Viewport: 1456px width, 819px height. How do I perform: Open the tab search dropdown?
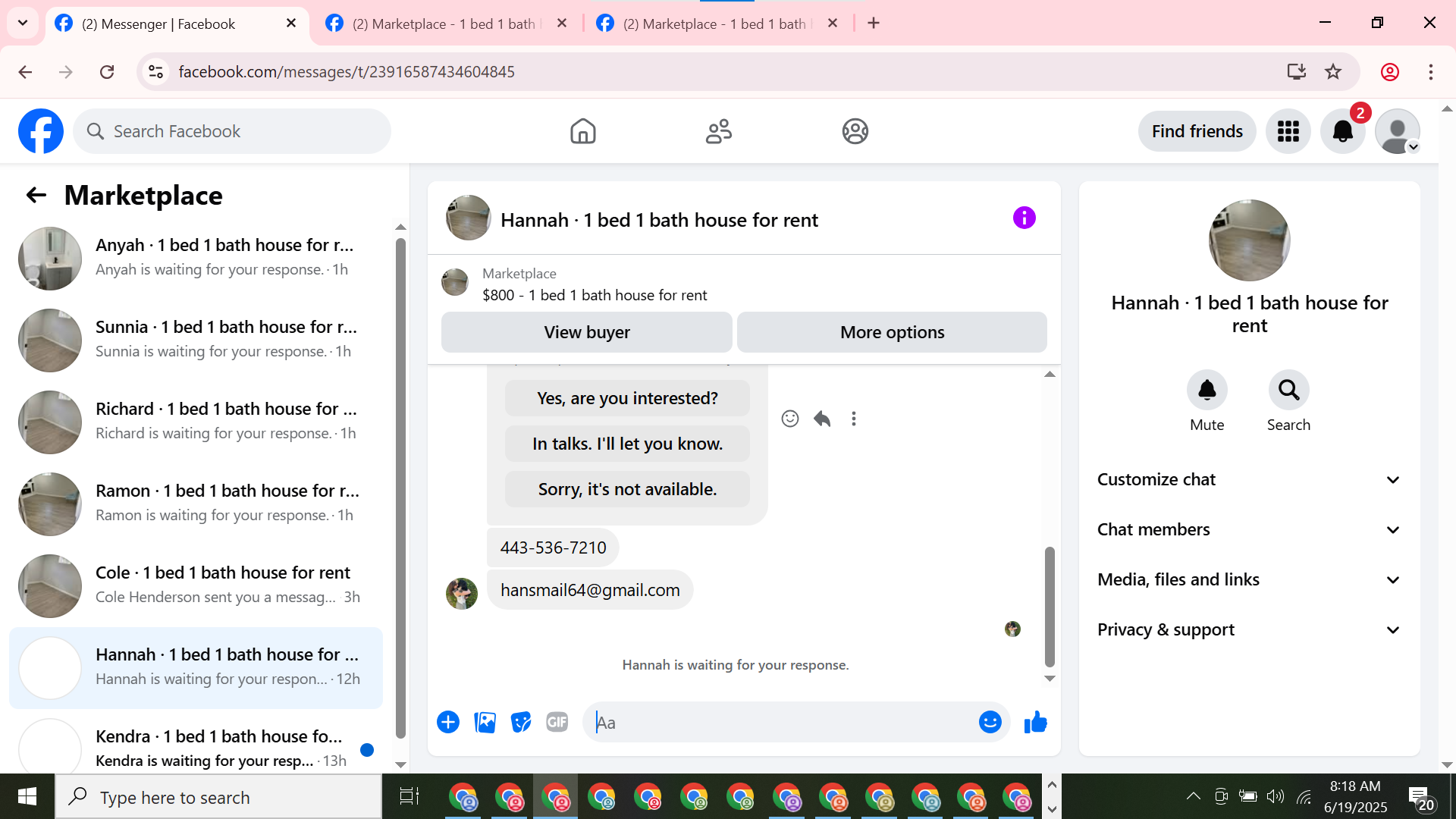(23, 23)
